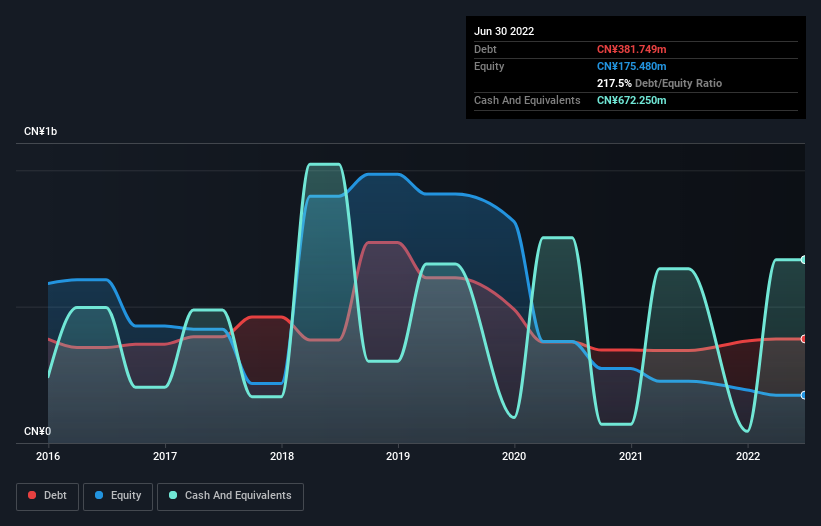The image size is (821, 526).
Task: Click the blue Equity endpoint marker
Action: 804,395
